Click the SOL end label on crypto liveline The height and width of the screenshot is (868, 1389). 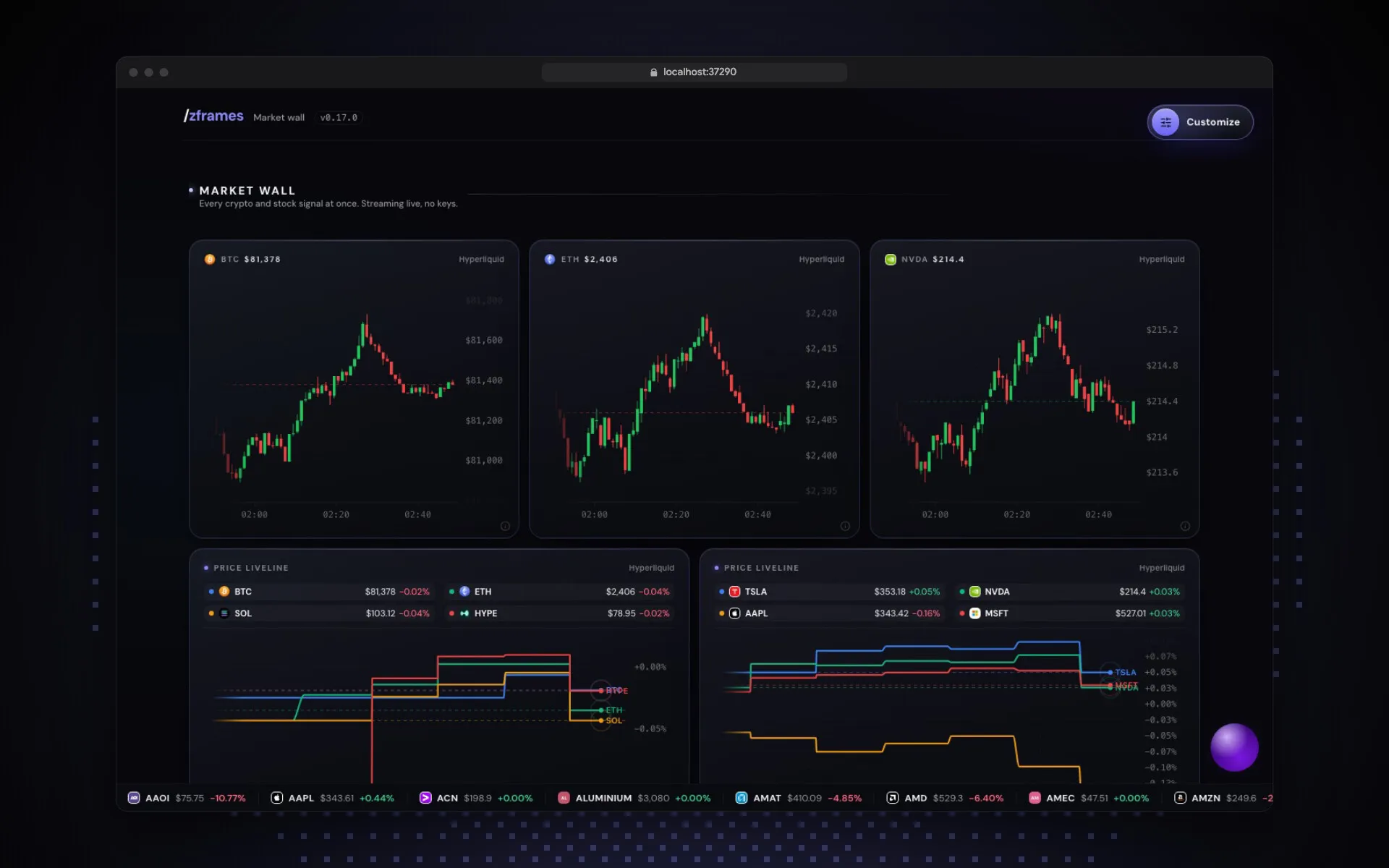point(613,720)
